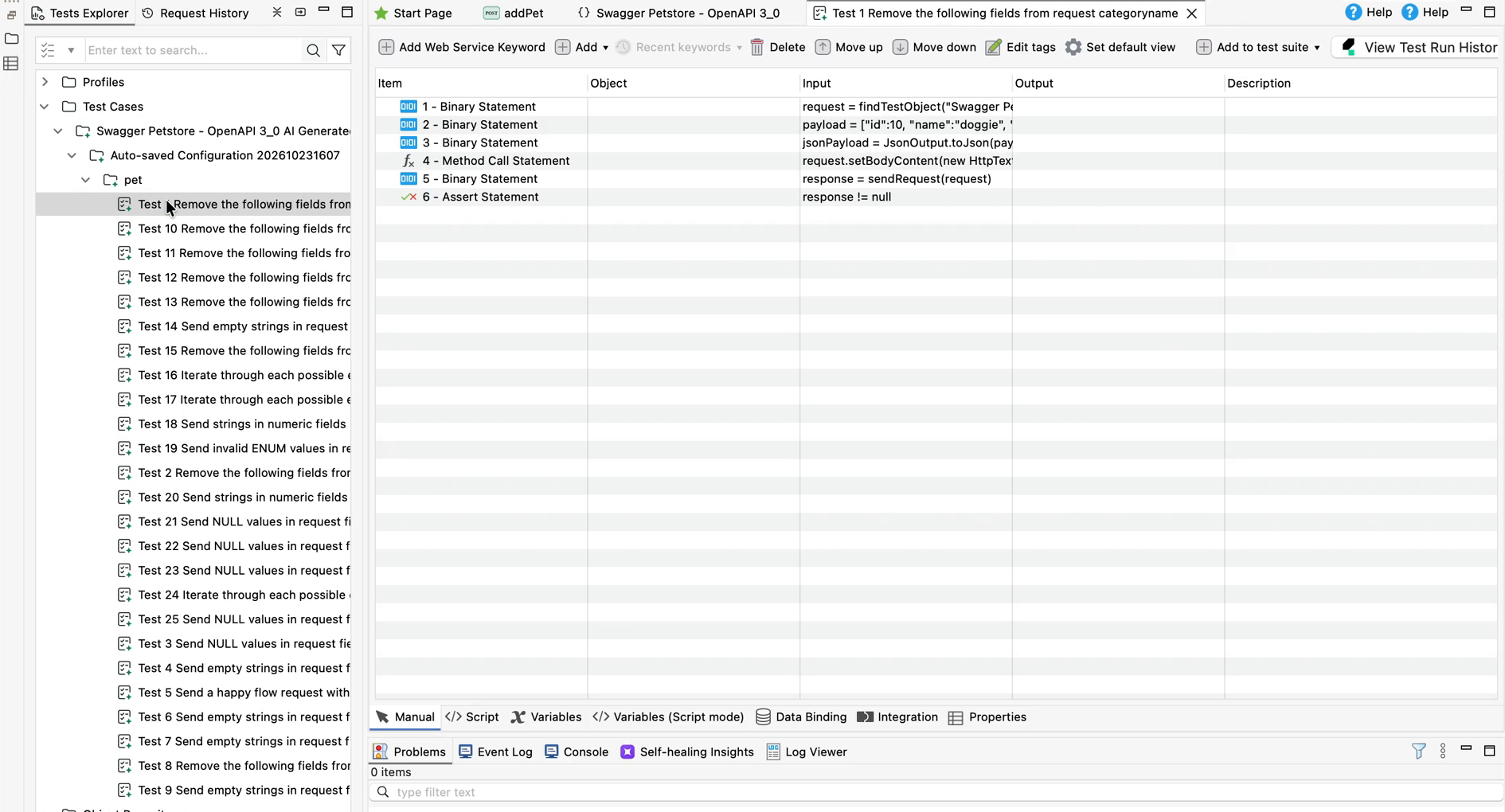Click the Problems panel filter funnel icon
Viewport: 1505px width, 812px height.
(x=1419, y=751)
